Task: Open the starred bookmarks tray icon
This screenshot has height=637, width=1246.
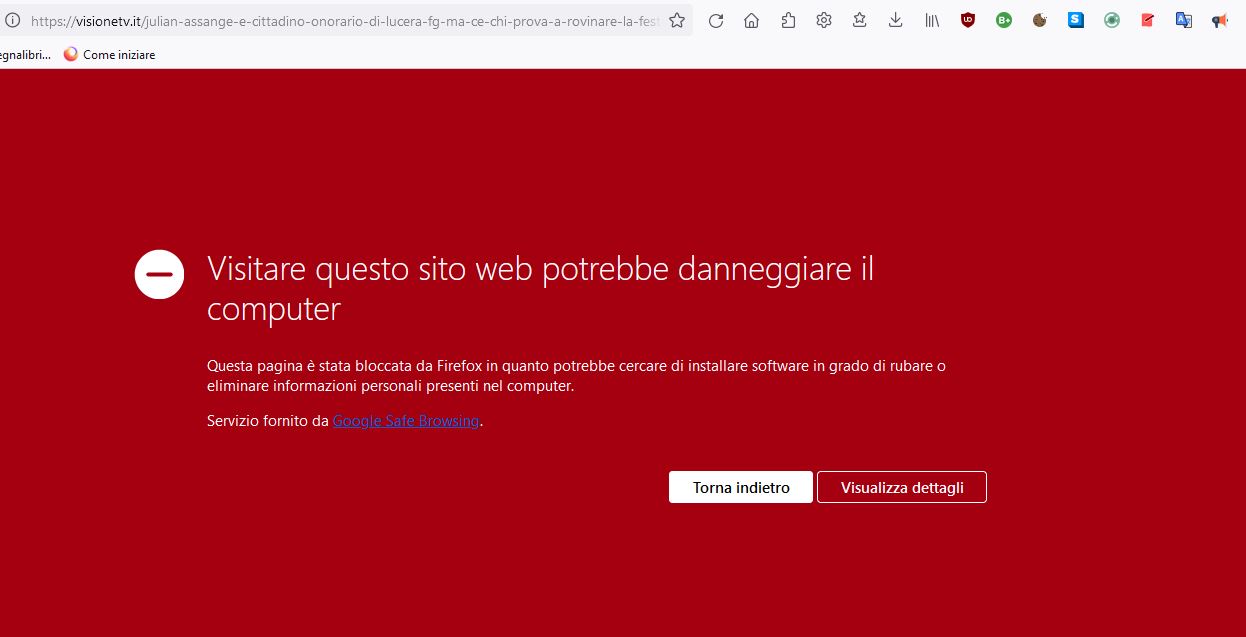Action: tap(860, 20)
